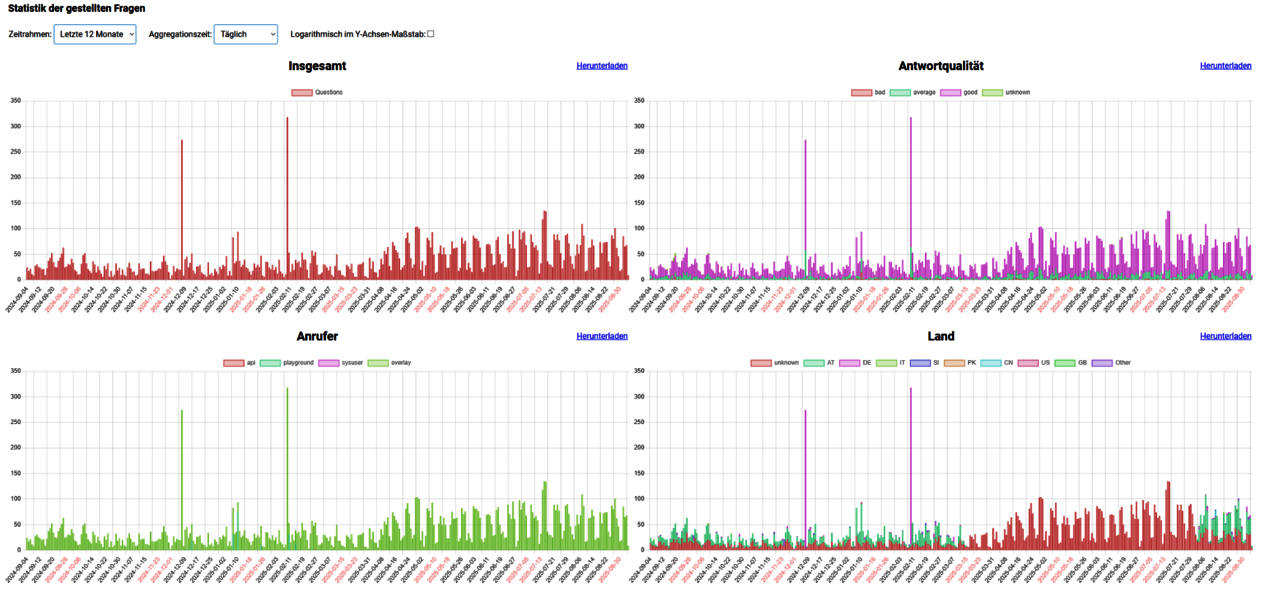Image resolution: width=1280 pixels, height=596 pixels.
Task: Toggle the 'average' legend item
Action: (900, 93)
